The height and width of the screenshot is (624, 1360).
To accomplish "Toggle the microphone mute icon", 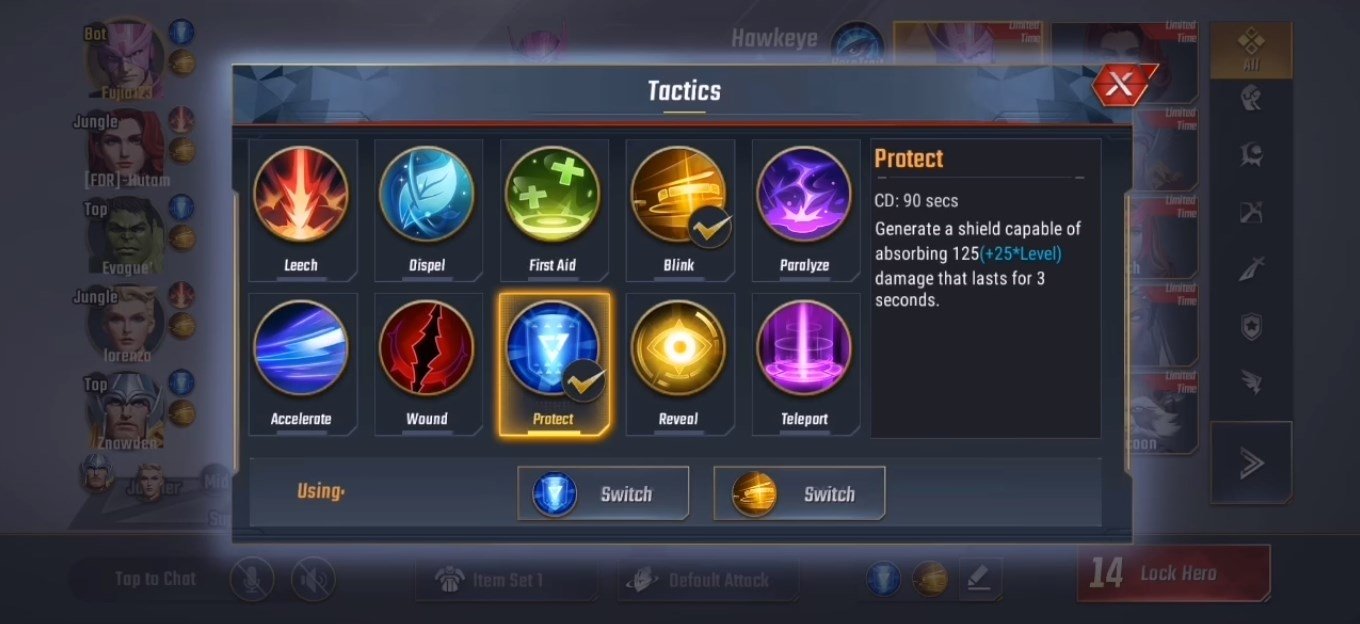I will click(251, 579).
